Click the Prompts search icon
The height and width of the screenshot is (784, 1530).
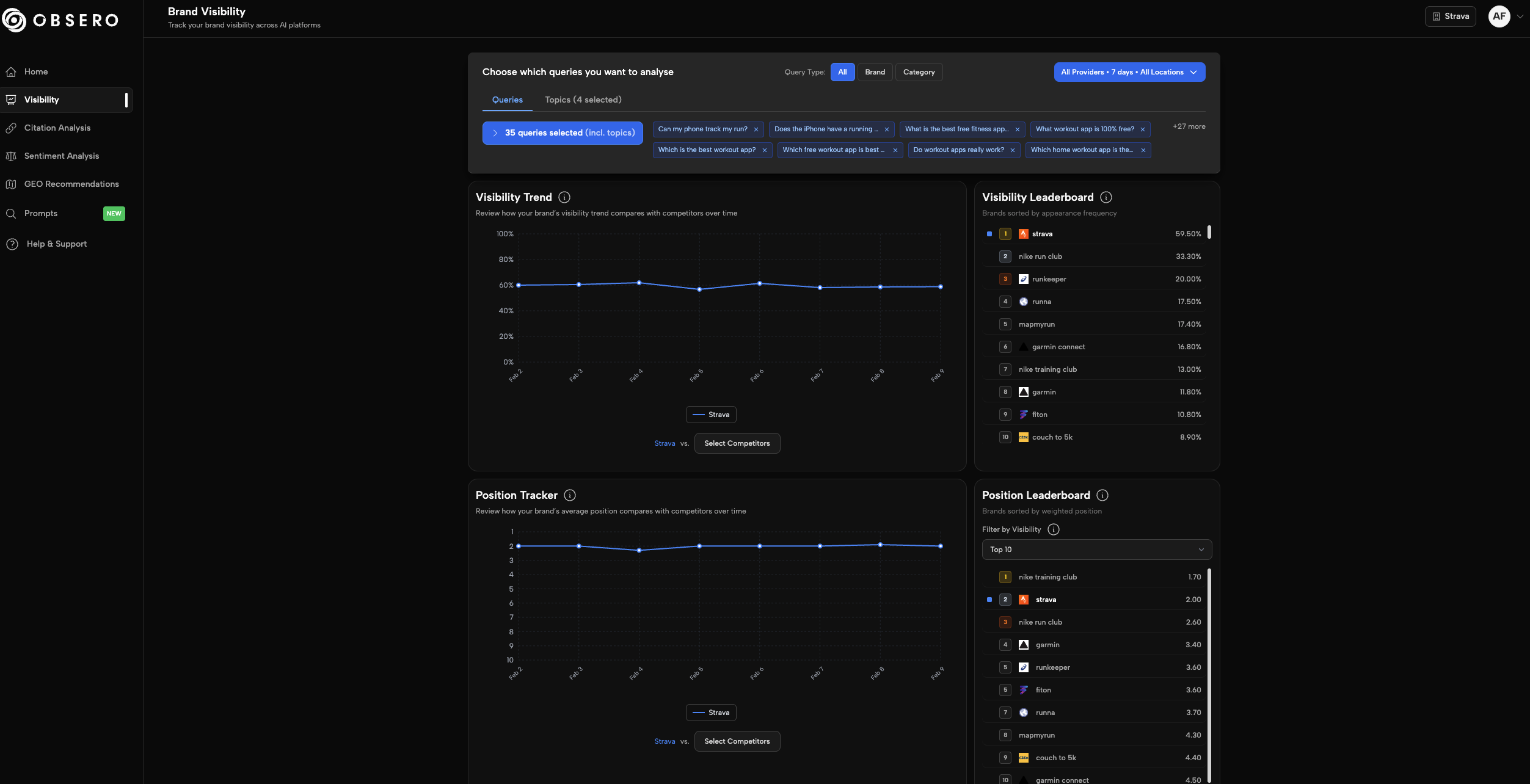[11, 214]
